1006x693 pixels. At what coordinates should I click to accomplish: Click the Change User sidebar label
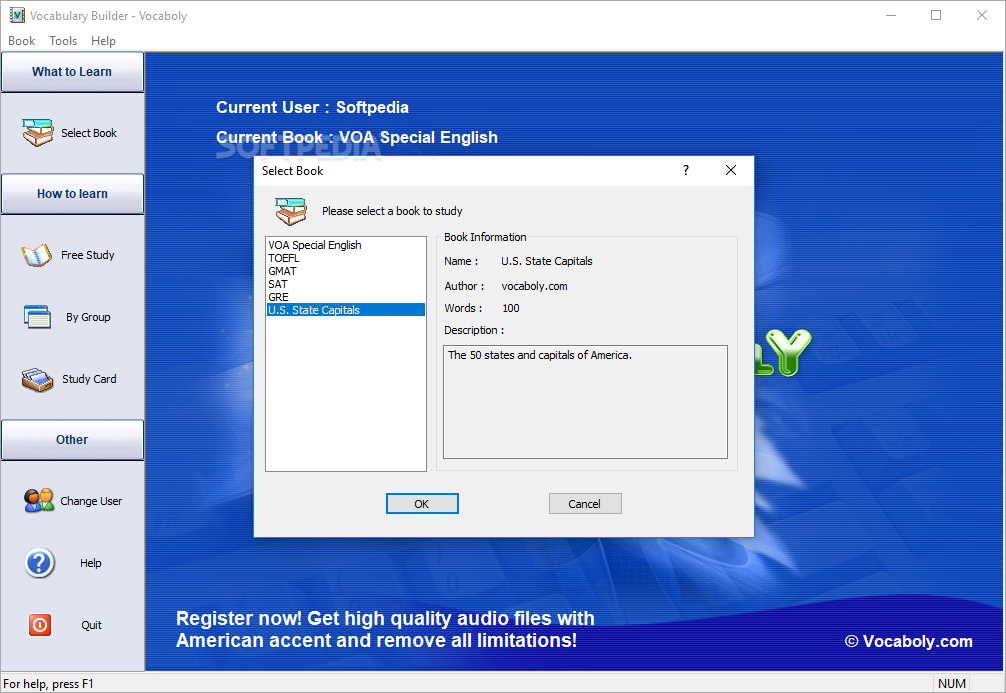[91, 501]
